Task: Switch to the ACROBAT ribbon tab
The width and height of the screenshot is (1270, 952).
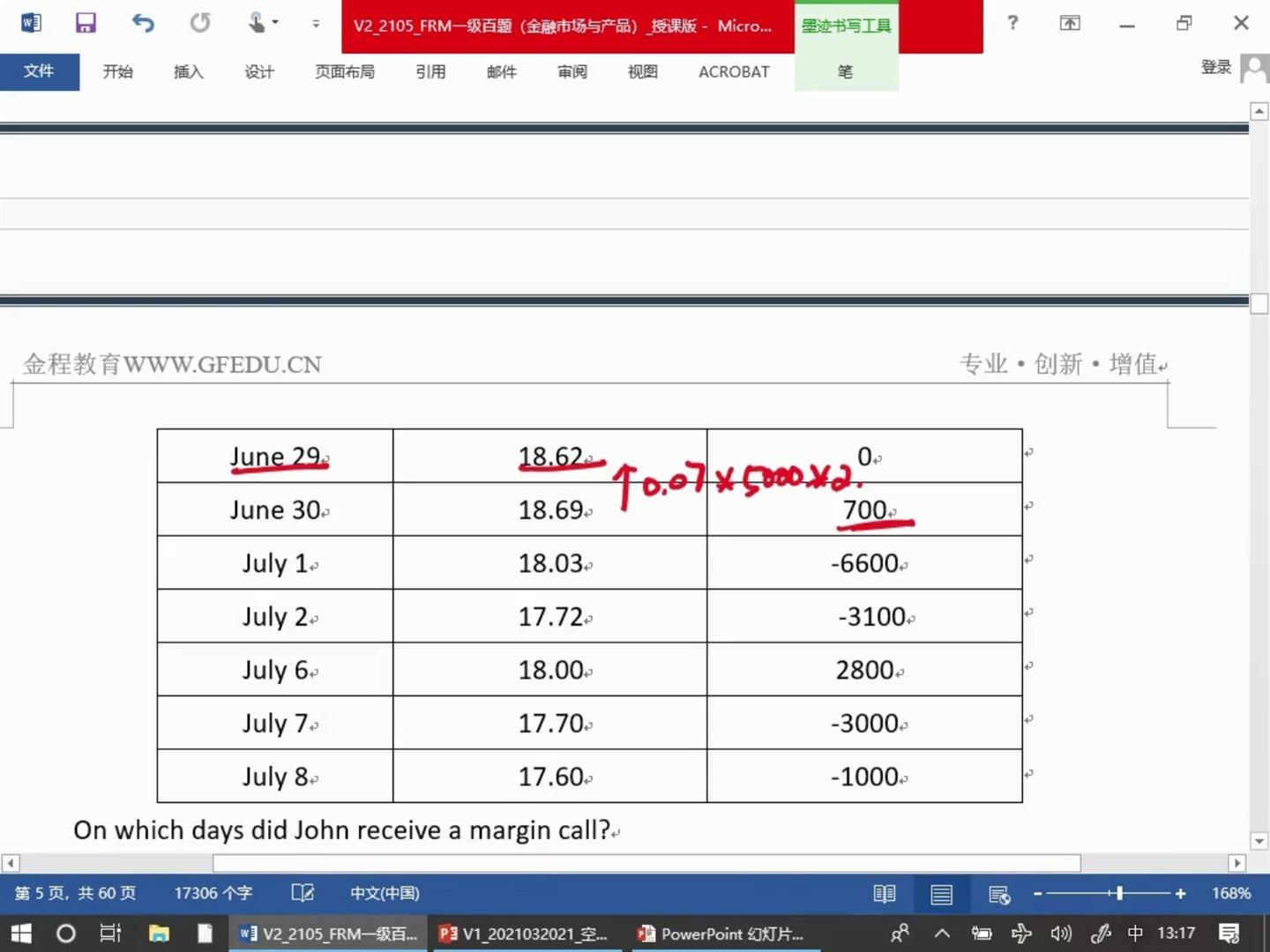Action: pyautogui.click(x=734, y=71)
